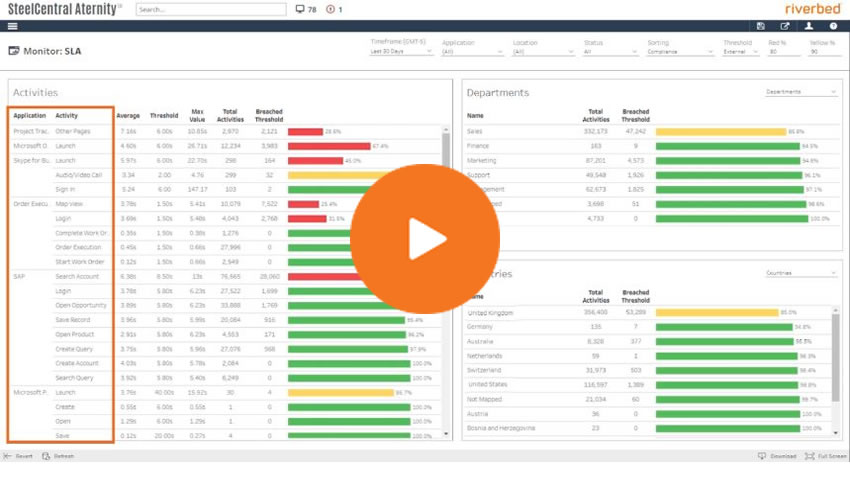Screen dimensions: 850x478
Task: Select the Order Execution activity
Action: click(x=78, y=248)
